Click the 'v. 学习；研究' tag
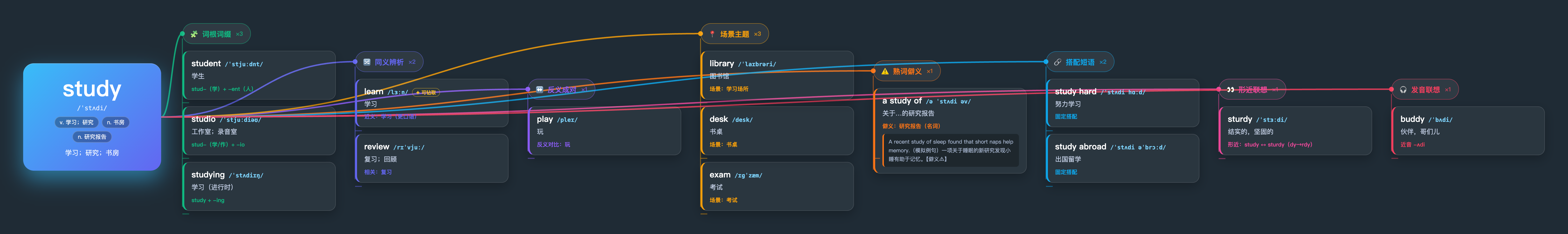Image resolution: width=1568 pixels, height=234 pixels. (77, 123)
